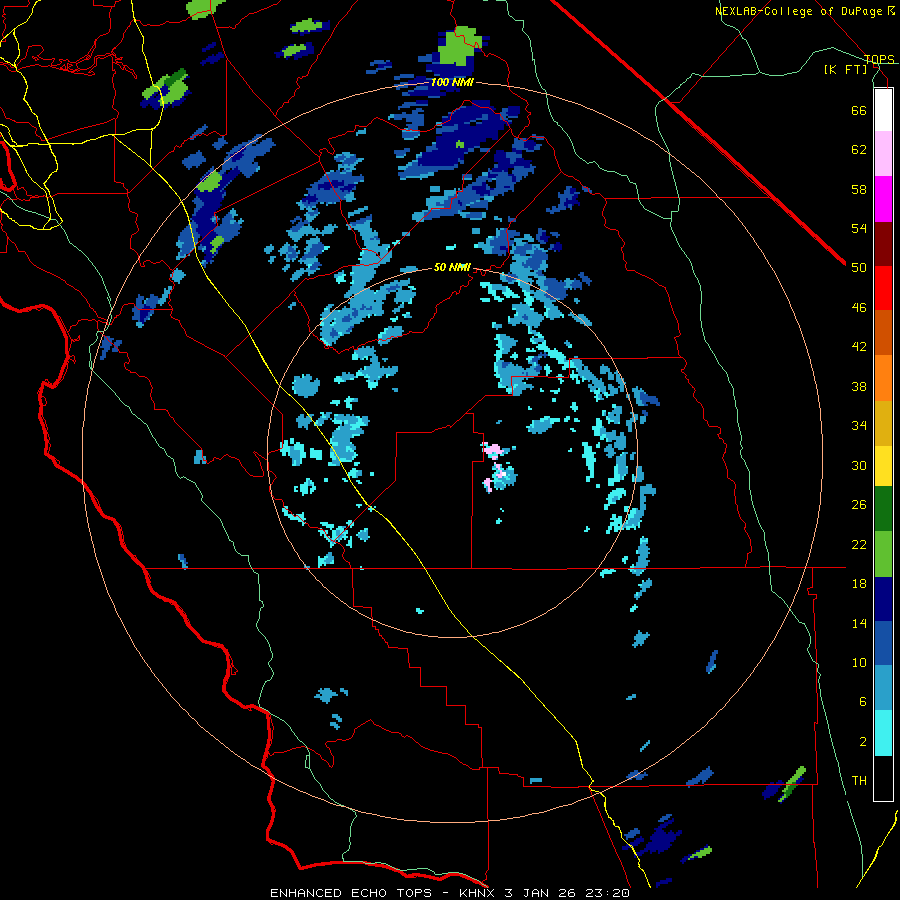Click the light blue 6 kft legend swatch
Screen dimensions: 900x900
point(883,688)
